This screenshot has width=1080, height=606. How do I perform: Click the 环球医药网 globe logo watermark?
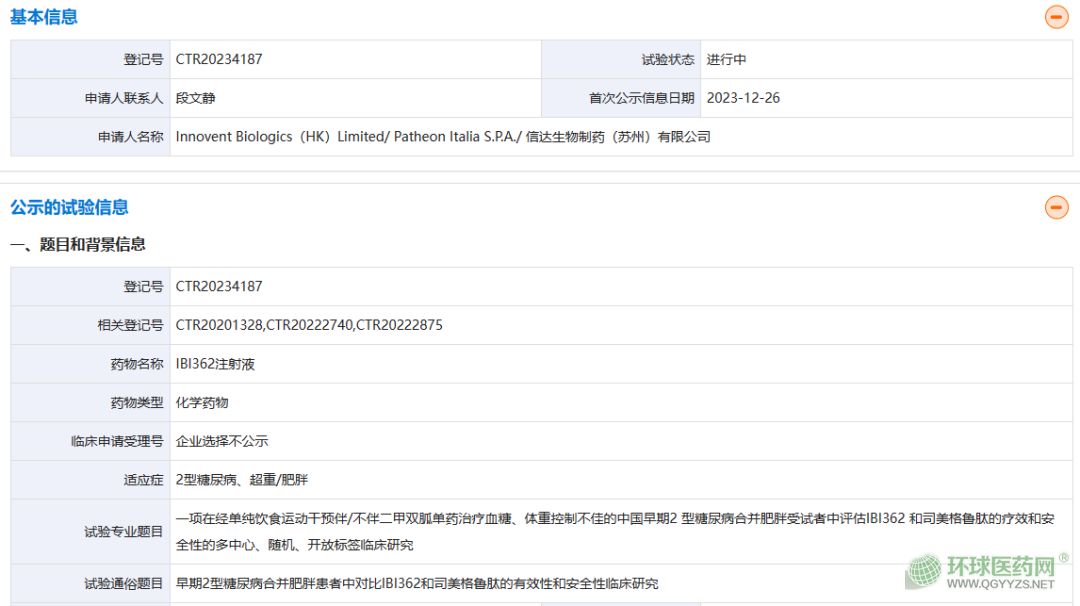[x=923, y=572]
